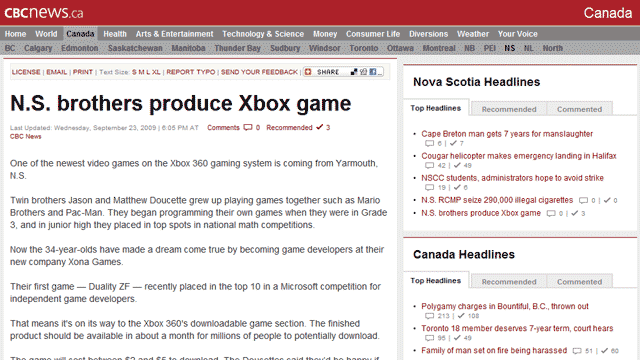This screenshot has height=360, width=640.
Task: Open CBC News byline link
Action: tap(26, 136)
